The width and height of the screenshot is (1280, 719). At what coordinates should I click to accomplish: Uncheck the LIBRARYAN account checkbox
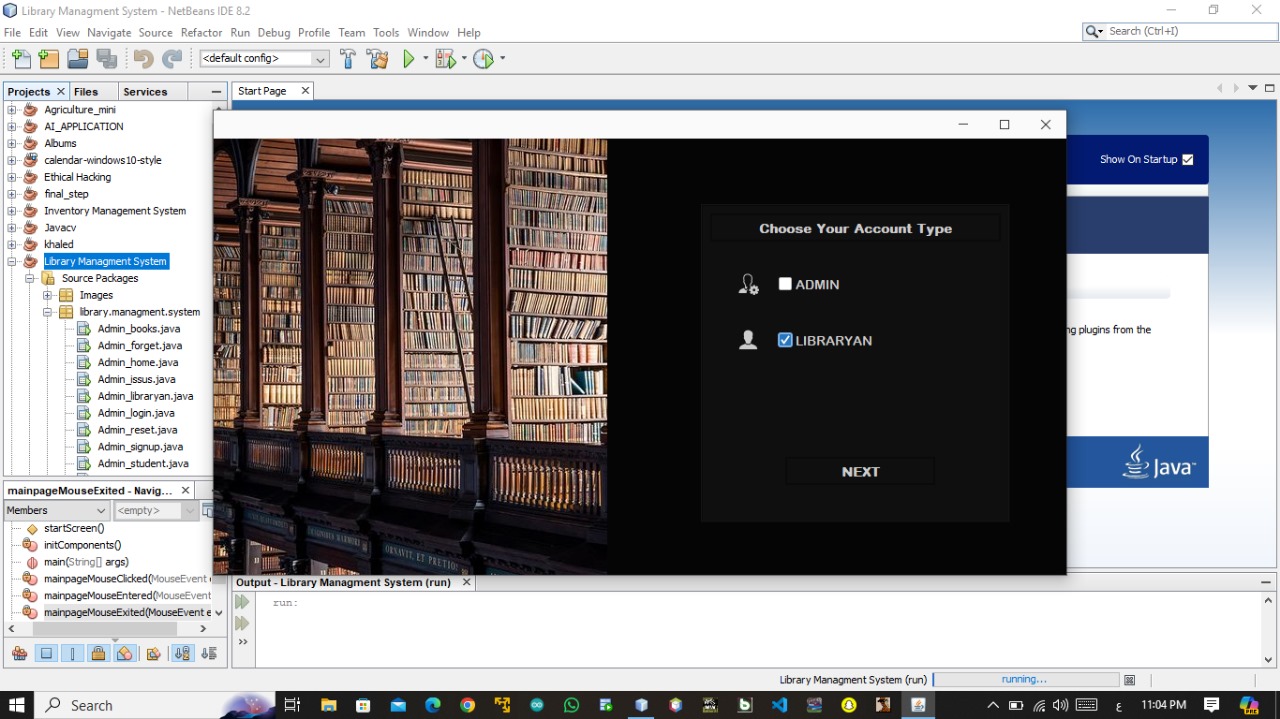[785, 340]
